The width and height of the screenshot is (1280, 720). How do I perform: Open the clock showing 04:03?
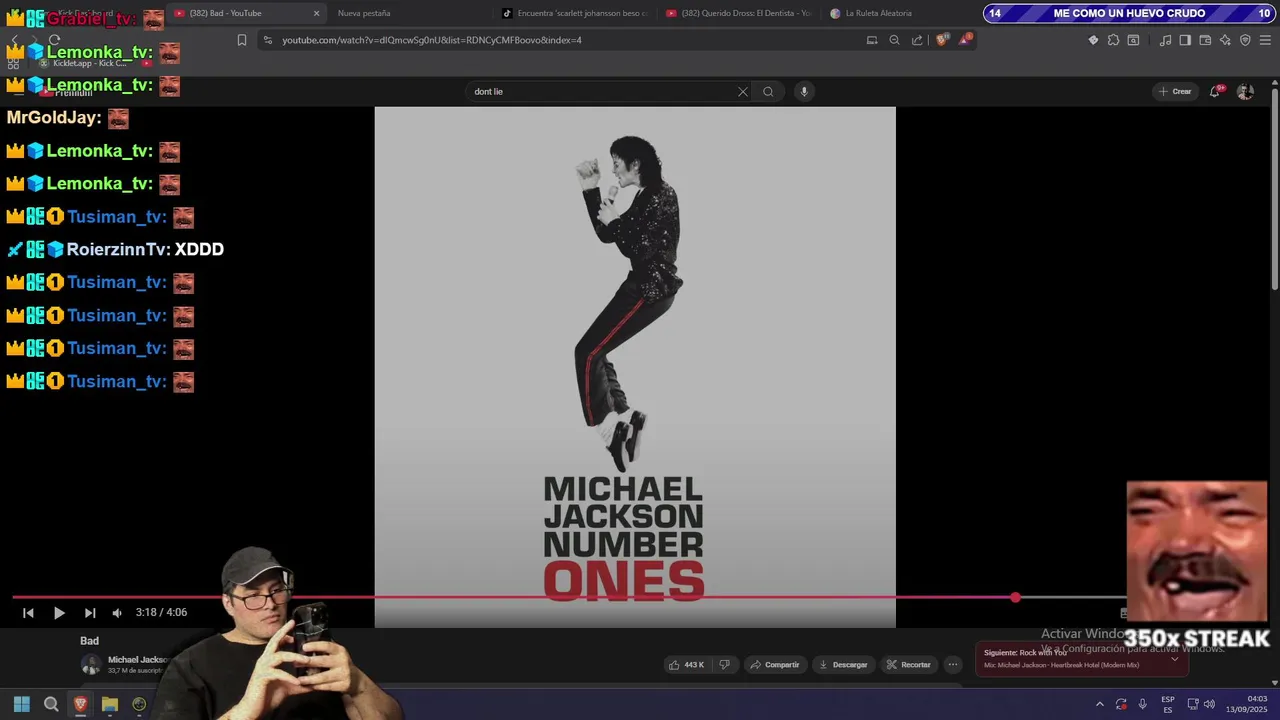tap(1247, 704)
